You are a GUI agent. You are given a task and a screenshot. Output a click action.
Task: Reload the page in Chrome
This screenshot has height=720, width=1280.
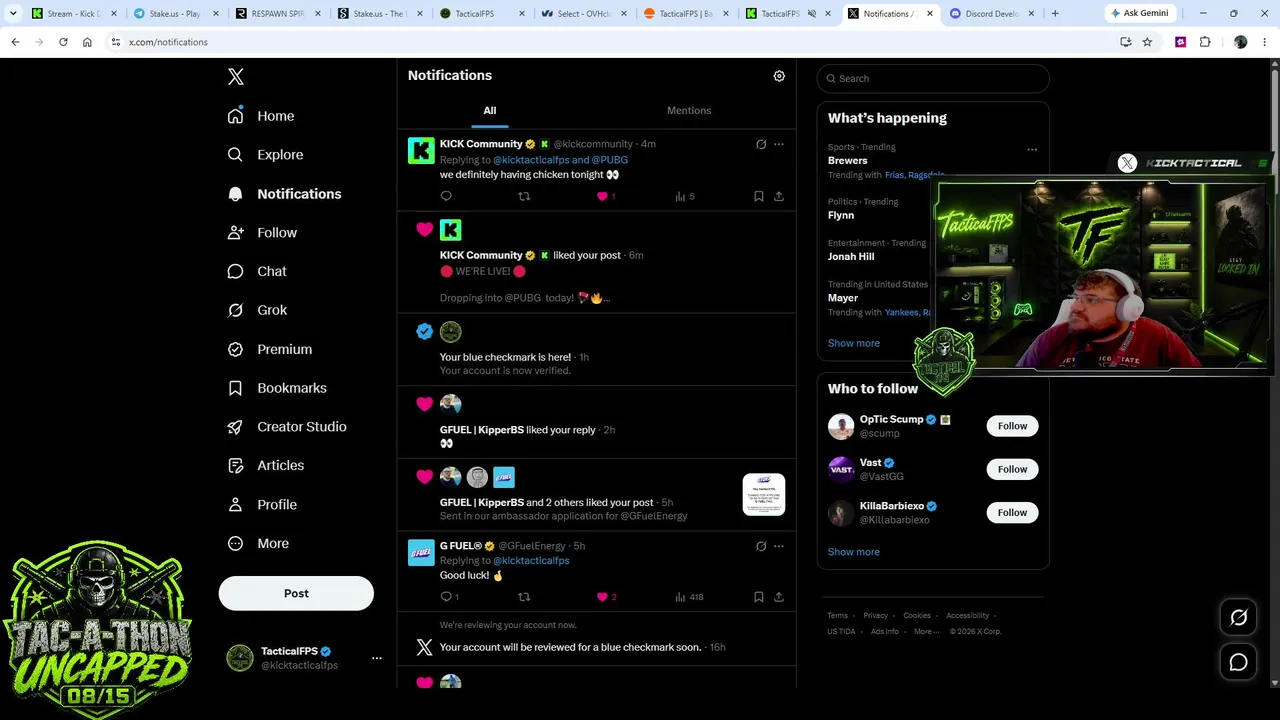point(63,42)
